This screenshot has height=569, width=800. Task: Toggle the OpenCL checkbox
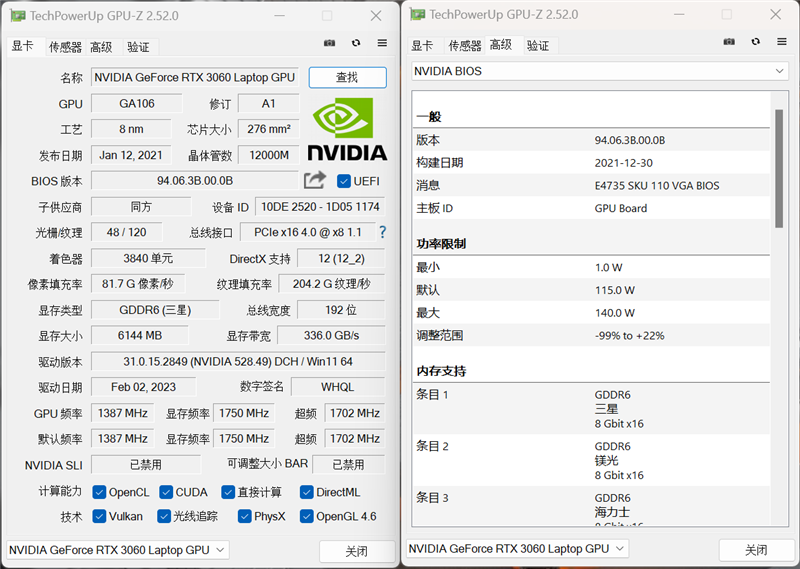(x=99, y=492)
